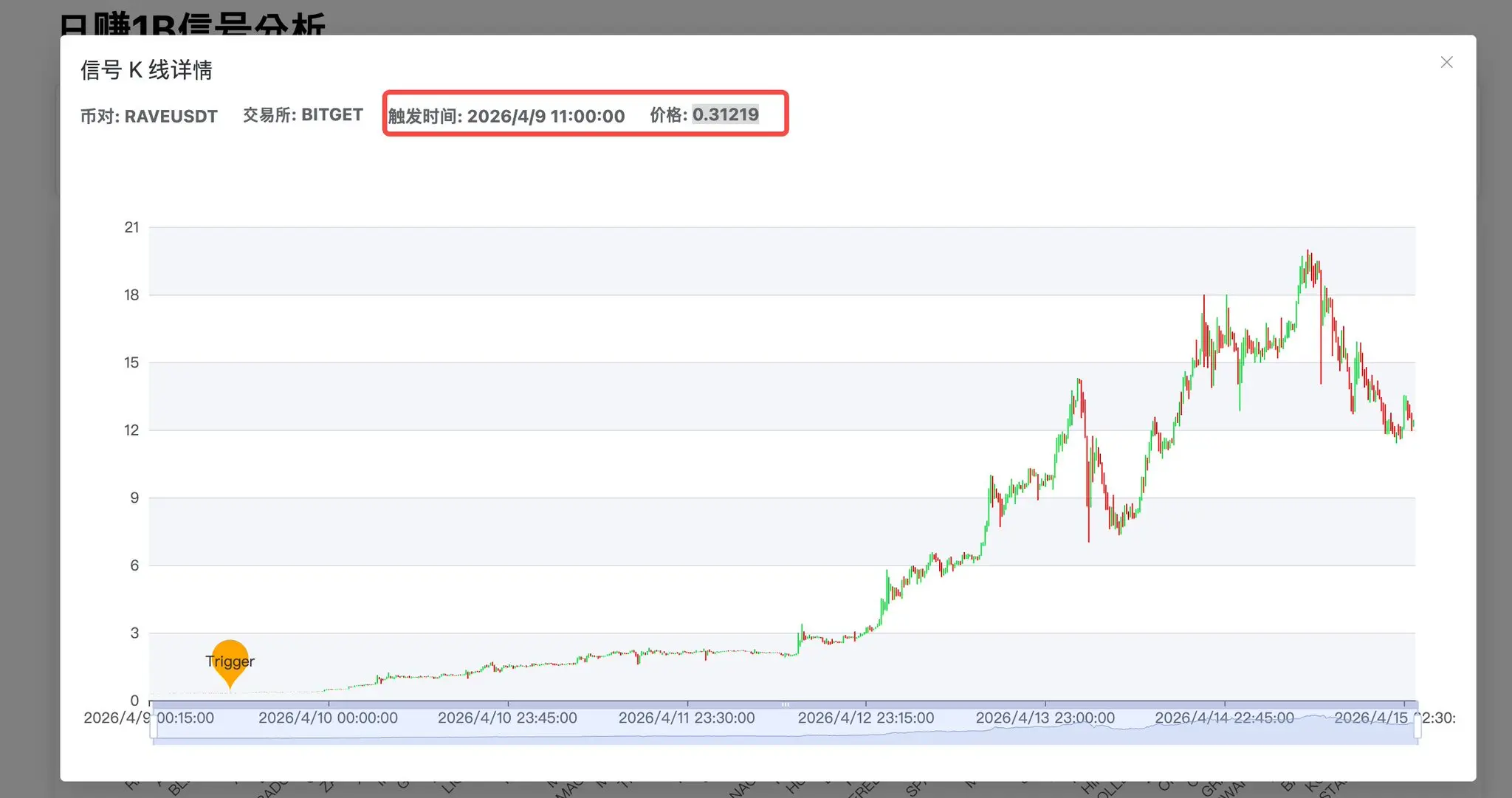Screen dimensions: 1512x798
Task: Click the data-zoom top center move handle
Action: 785,704
